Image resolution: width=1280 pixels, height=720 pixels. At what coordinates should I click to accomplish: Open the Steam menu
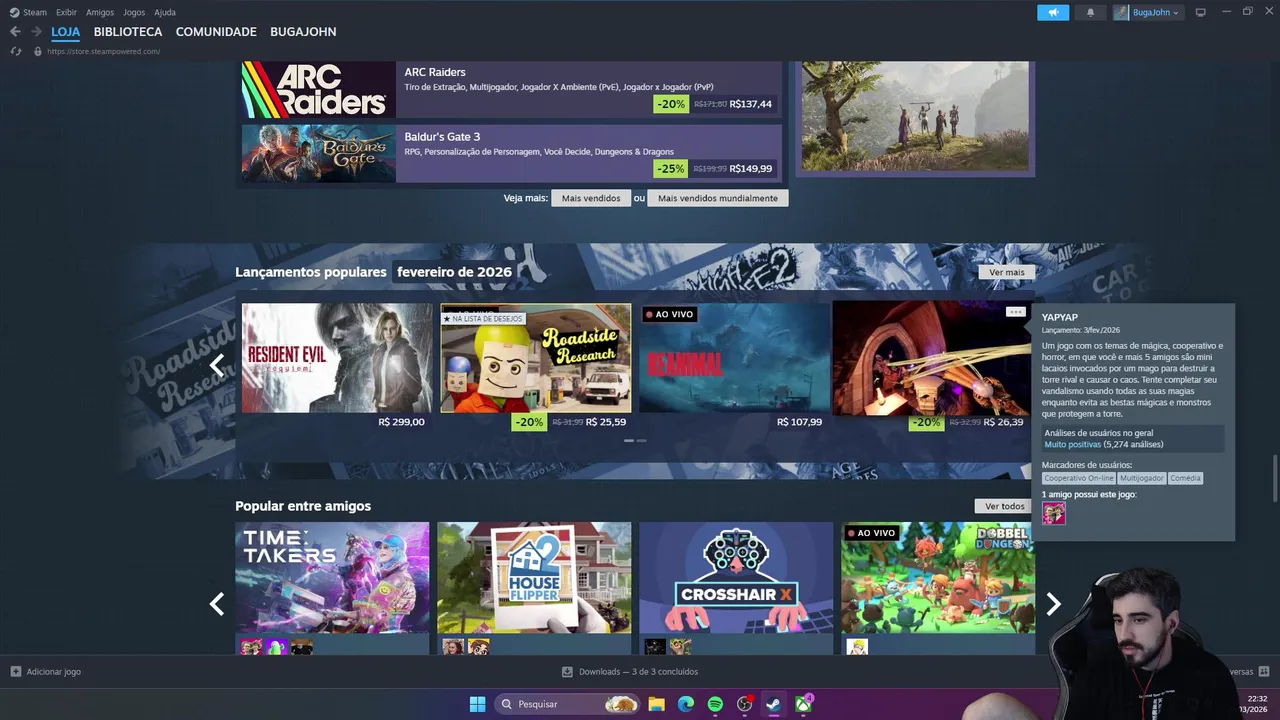[35, 12]
